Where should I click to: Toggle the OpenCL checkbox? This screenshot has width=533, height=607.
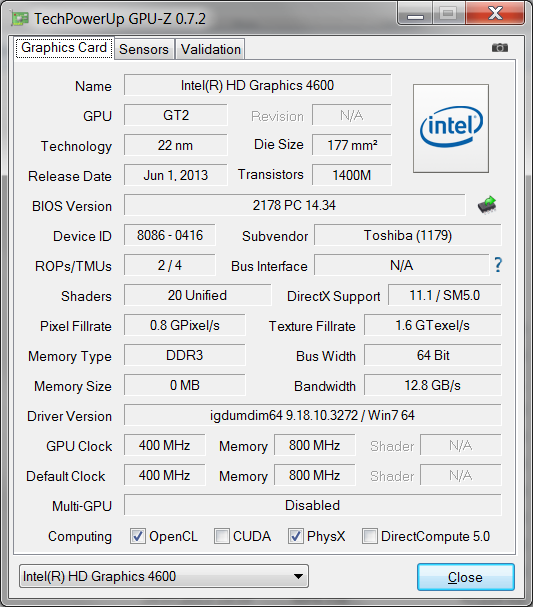tap(138, 536)
